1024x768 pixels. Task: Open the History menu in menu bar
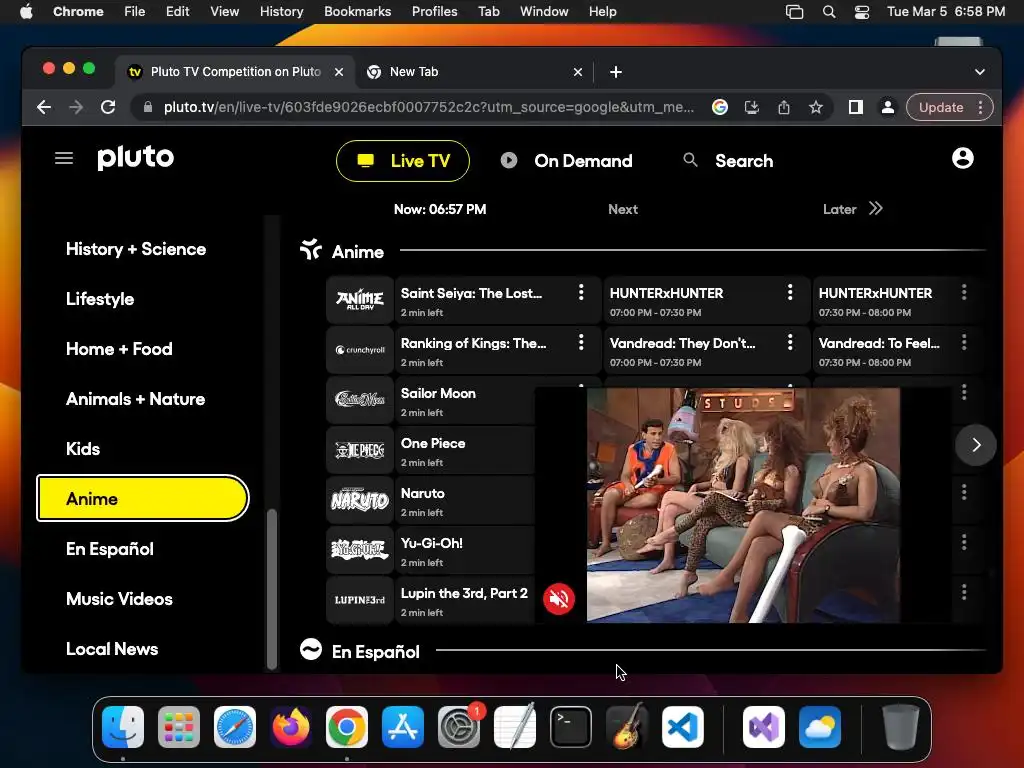coord(281,11)
